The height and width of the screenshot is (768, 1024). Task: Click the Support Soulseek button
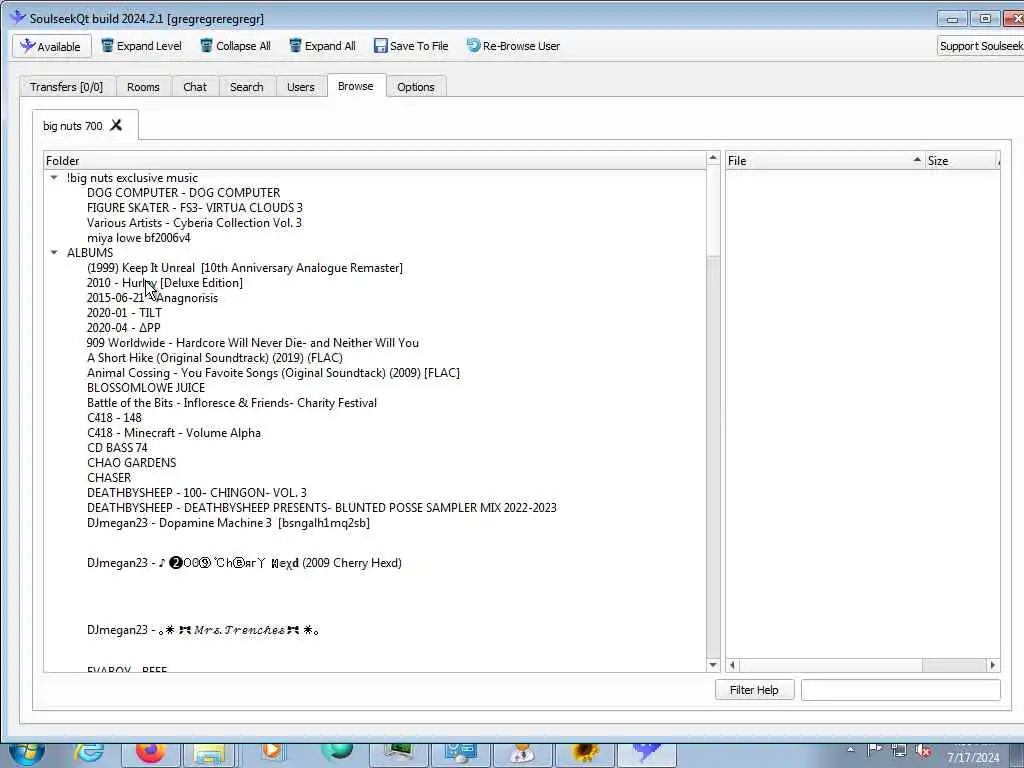[980, 46]
